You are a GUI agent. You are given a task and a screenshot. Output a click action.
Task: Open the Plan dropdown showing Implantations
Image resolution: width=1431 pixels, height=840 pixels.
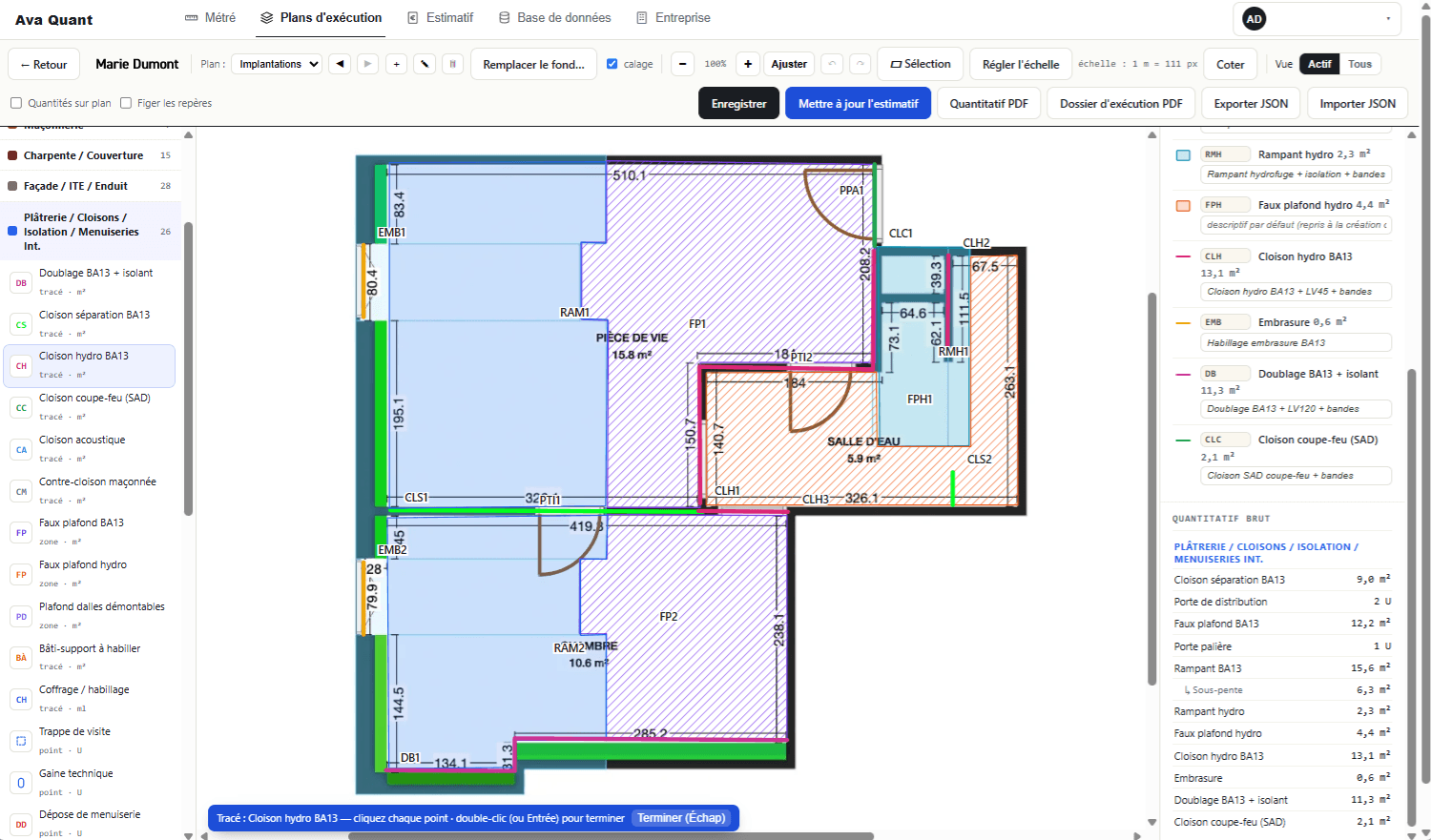click(278, 64)
